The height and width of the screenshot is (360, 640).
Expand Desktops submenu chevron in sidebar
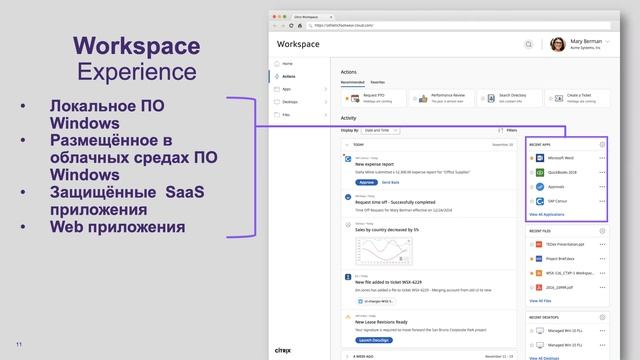coord(325,102)
